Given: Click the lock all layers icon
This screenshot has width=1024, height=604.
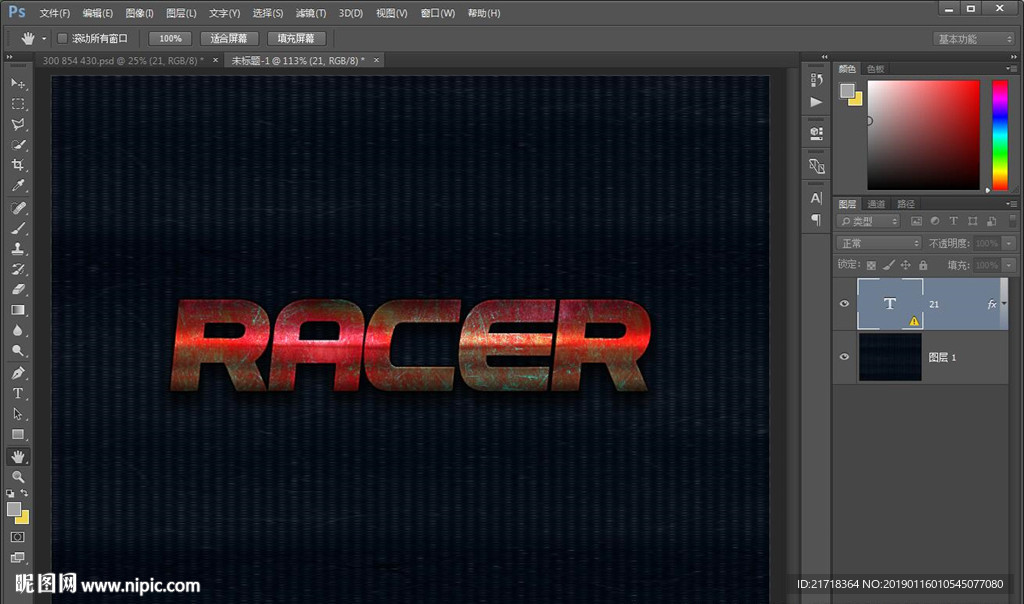Looking at the screenshot, I should pyautogui.click(x=923, y=265).
